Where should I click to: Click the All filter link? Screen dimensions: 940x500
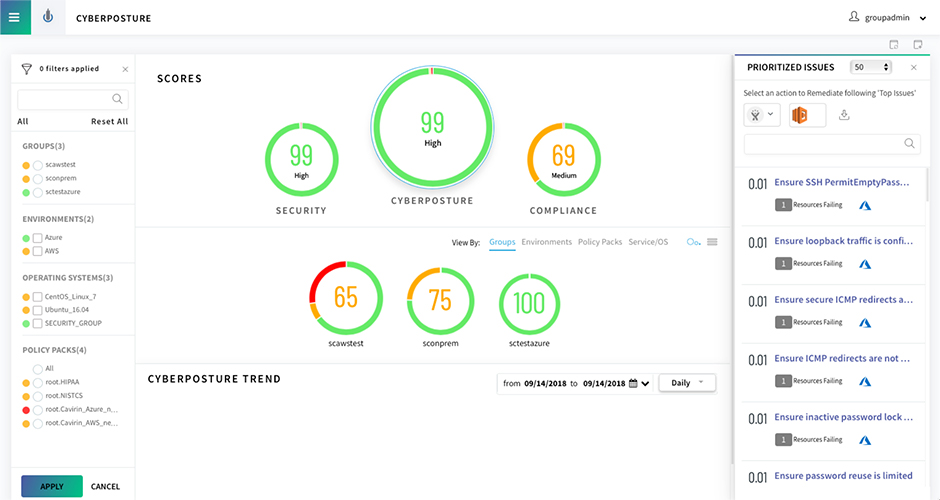(23, 121)
